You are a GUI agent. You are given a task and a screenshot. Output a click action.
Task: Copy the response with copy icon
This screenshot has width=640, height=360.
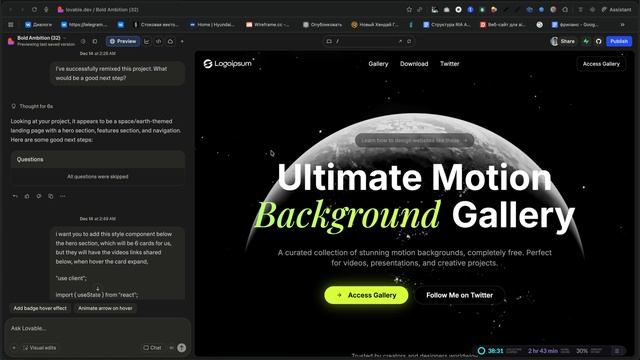coord(51,196)
